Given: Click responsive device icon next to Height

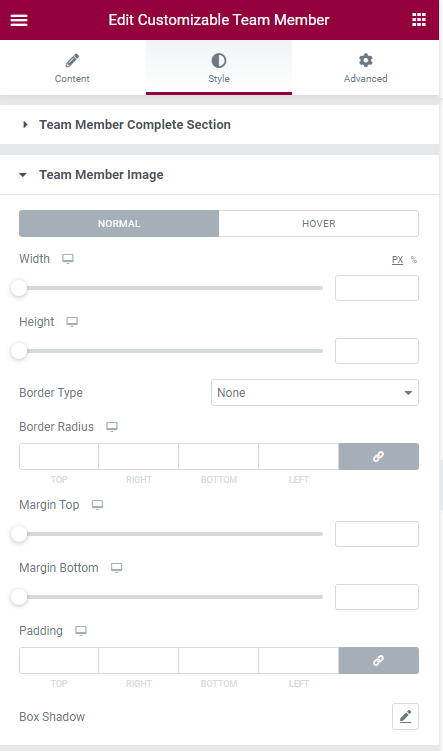Looking at the screenshot, I should [x=72, y=322].
